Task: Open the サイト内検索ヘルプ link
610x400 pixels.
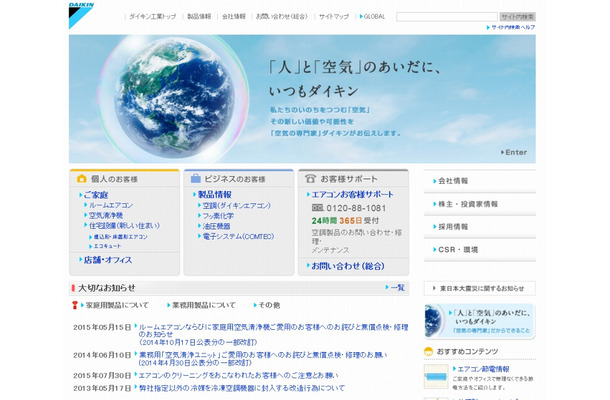Action: click(x=511, y=27)
